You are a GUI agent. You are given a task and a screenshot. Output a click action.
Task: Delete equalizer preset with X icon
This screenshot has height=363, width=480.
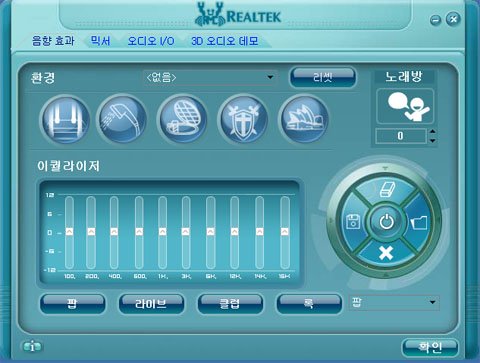[x=386, y=253]
